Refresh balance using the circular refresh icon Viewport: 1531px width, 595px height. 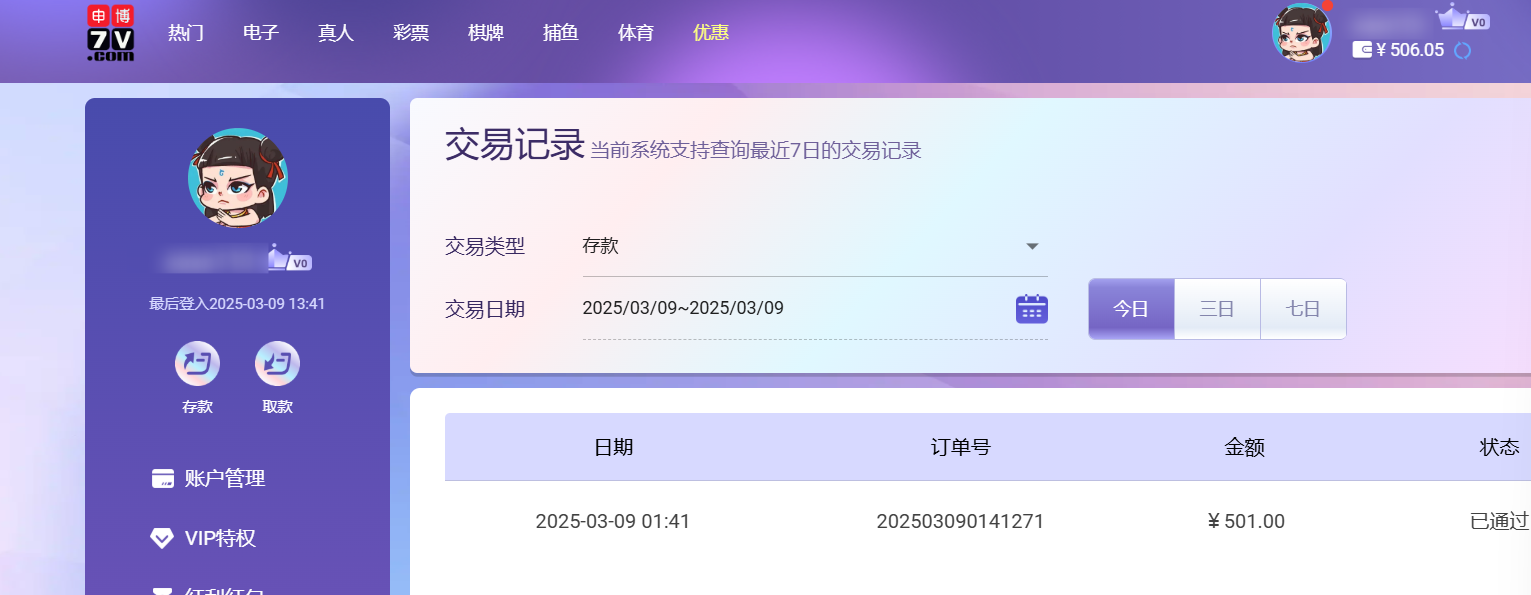(1462, 50)
